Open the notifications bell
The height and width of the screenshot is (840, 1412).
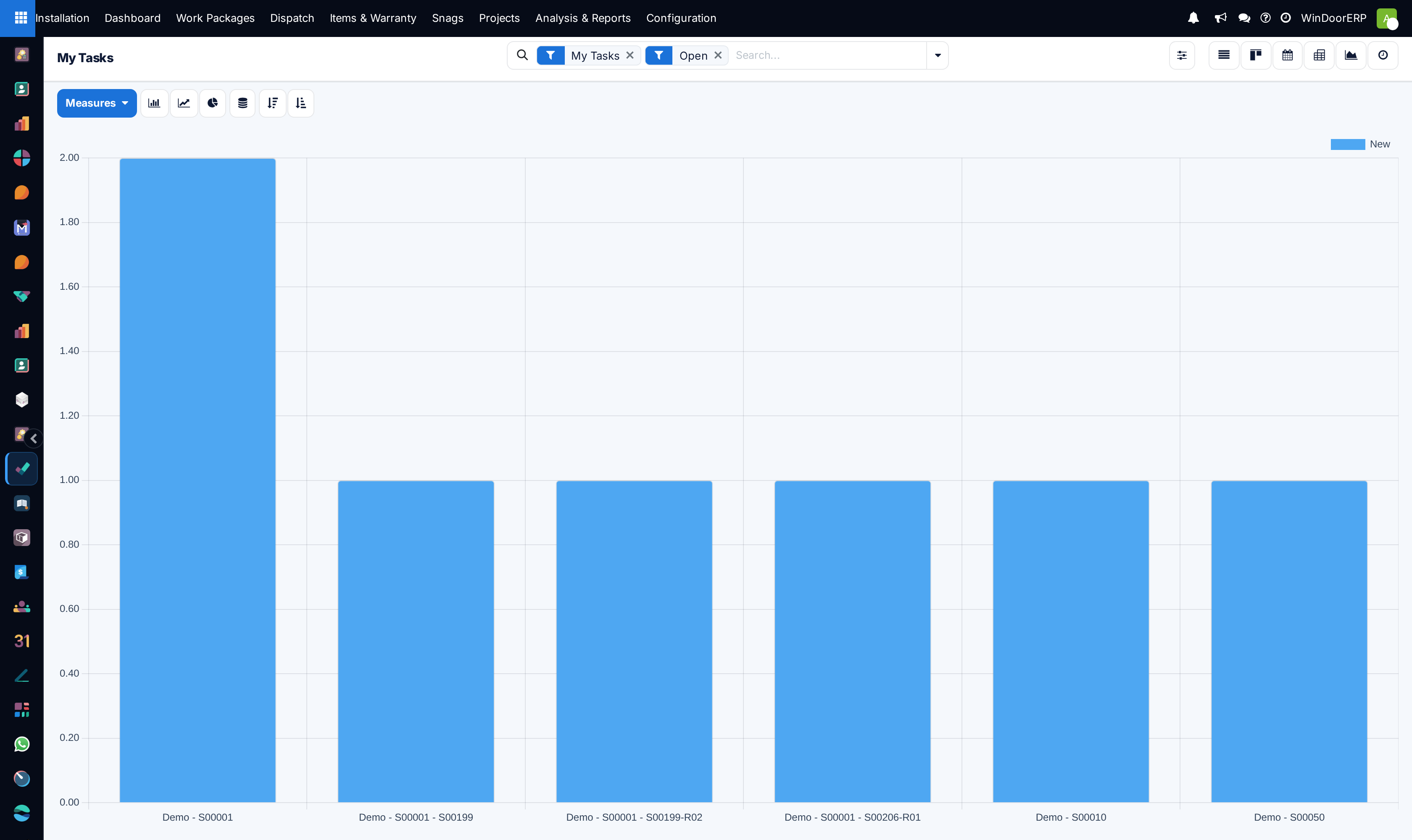coord(1193,18)
